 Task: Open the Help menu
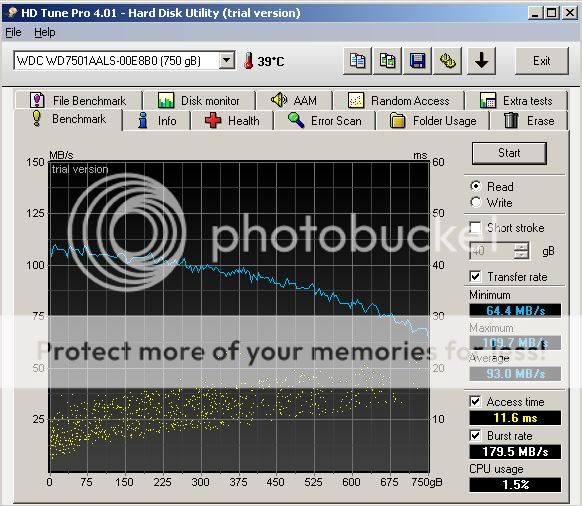coord(45,32)
